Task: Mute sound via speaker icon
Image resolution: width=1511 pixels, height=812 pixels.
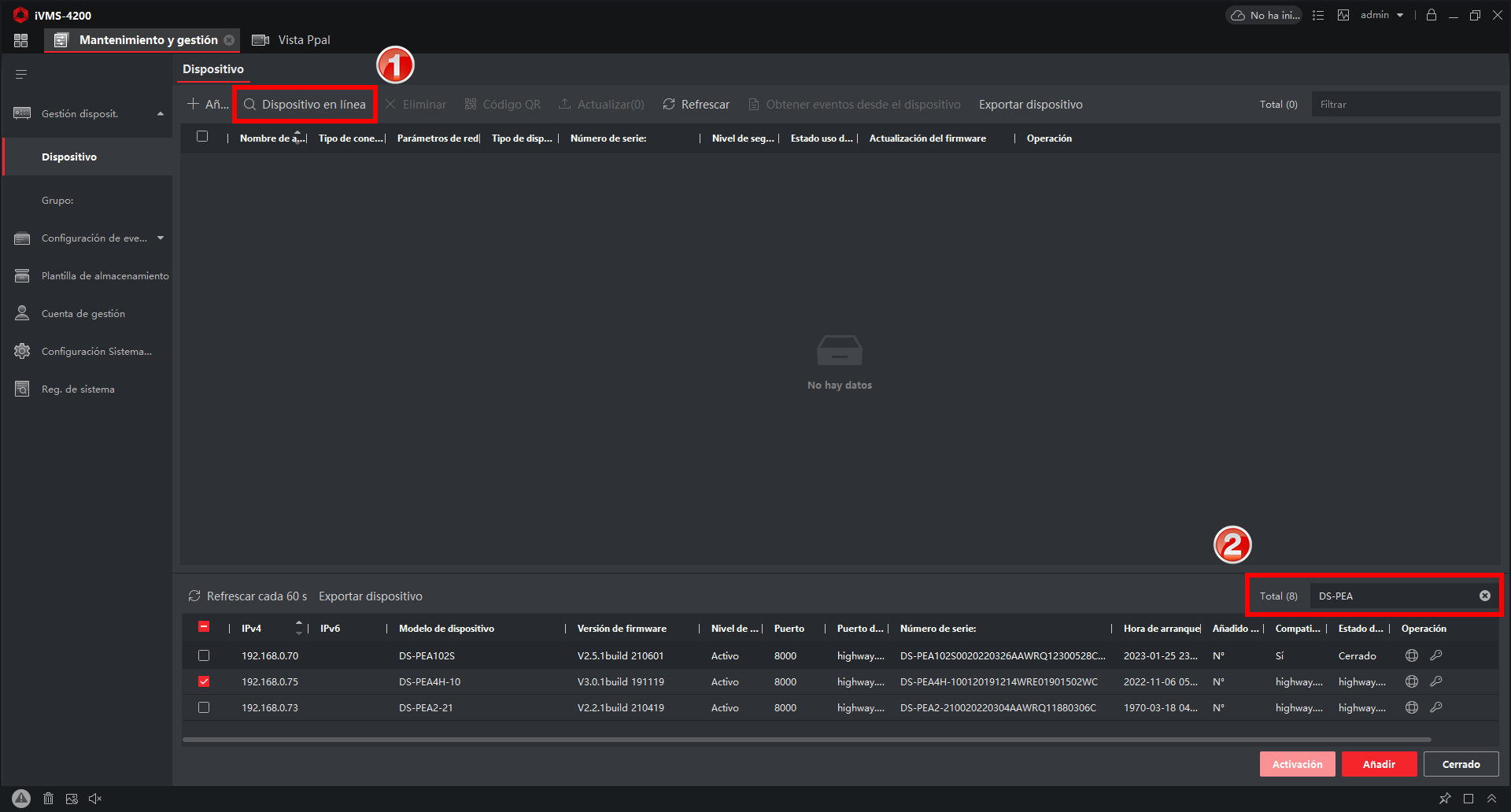Action: pos(95,799)
